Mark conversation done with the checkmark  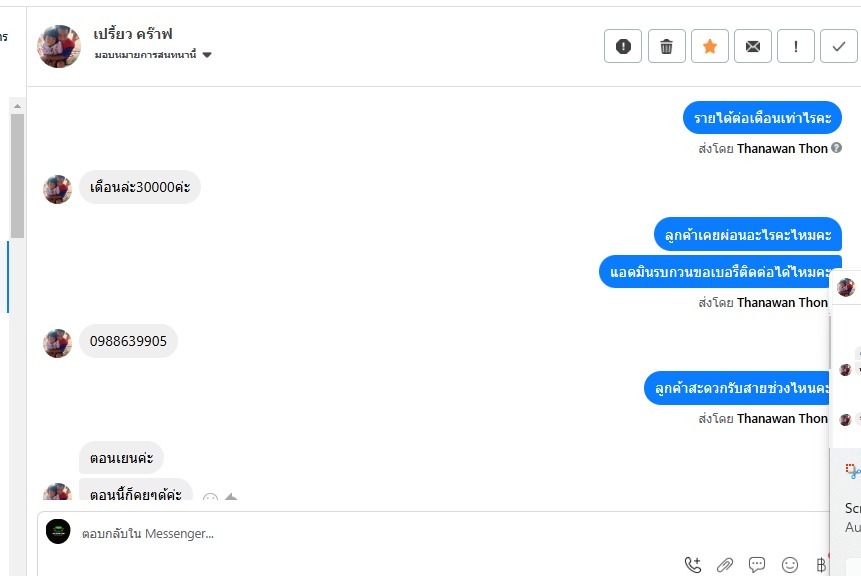pos(838,46)
